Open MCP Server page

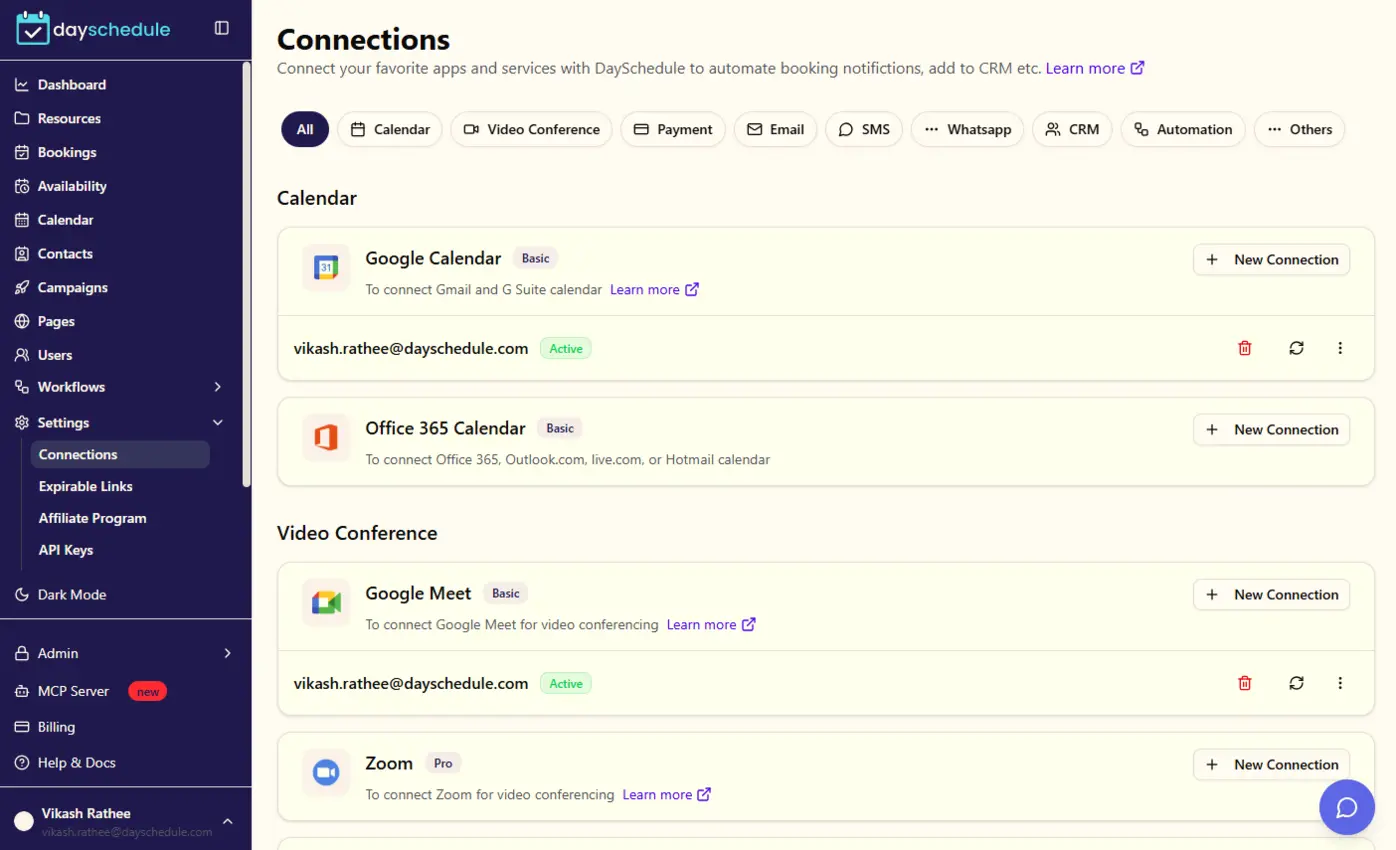(90, 691)
